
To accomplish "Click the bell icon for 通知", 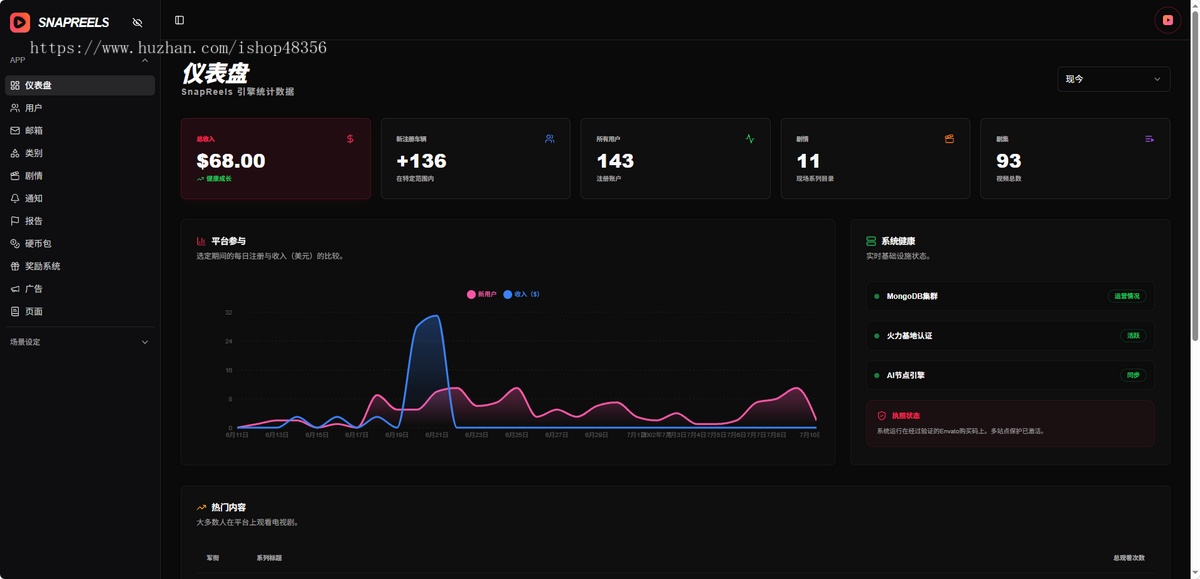I will pos(15,199).
